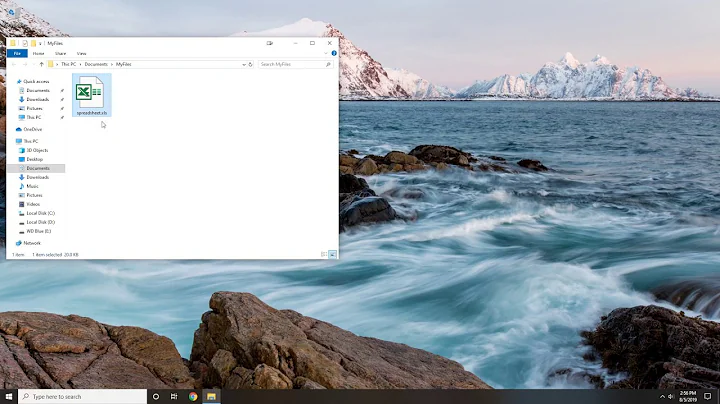Open pinned This PC under Quick access

click(x=34, y=117)
